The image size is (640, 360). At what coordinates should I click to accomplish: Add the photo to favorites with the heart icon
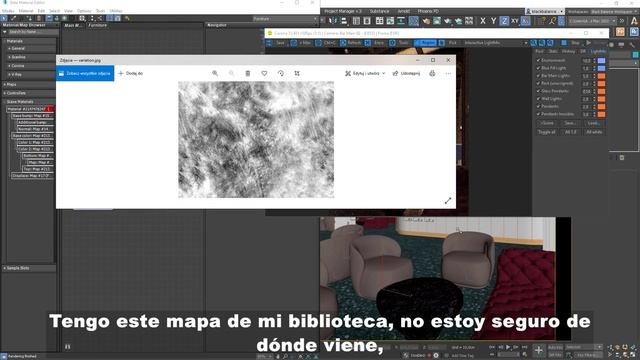click(264, 73)
